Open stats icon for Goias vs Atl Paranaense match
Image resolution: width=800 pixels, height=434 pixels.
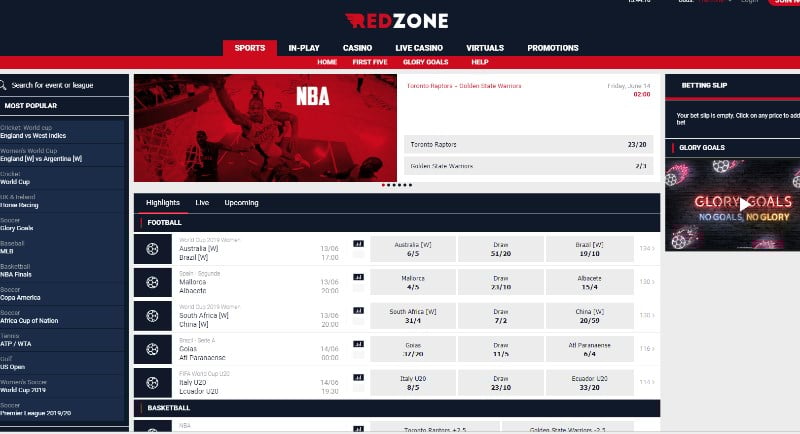tap(359, 344)
